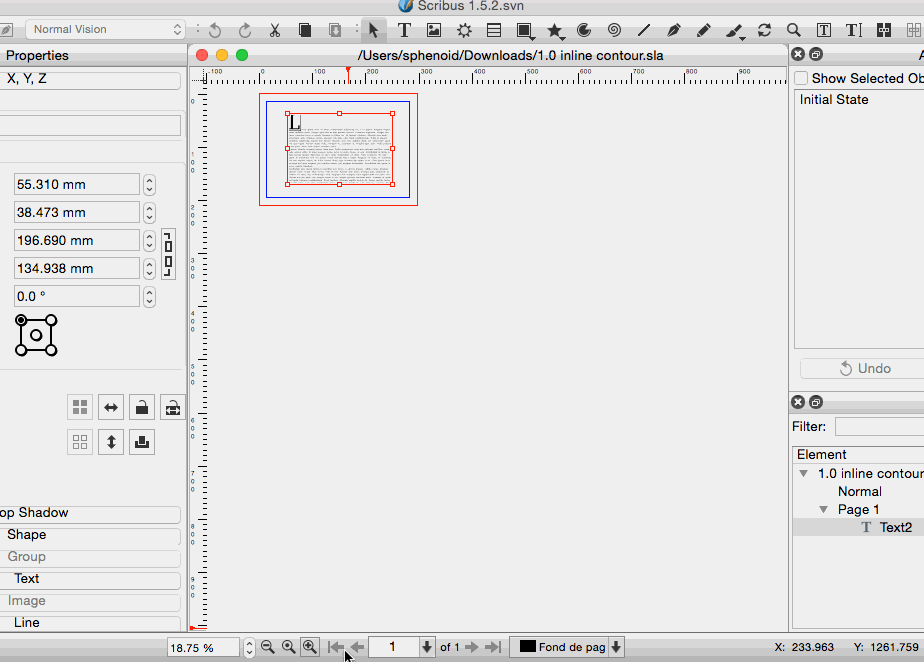This screenshot has width=924, height=662.
Task: Select the Text Frame tool
Action: tap(404, 30)
